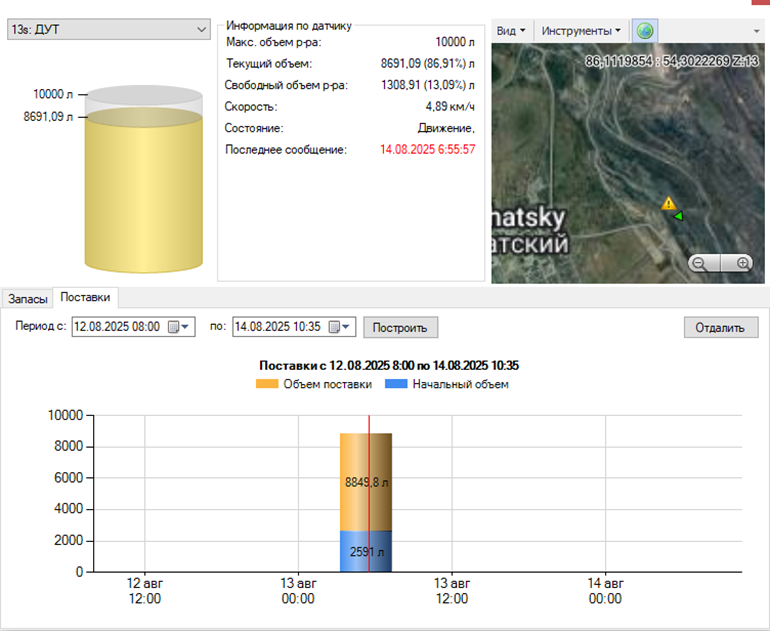Zoom in the map with plus magnifier
Viewport: 770px width, 631px height.
(x=743, y=263)
